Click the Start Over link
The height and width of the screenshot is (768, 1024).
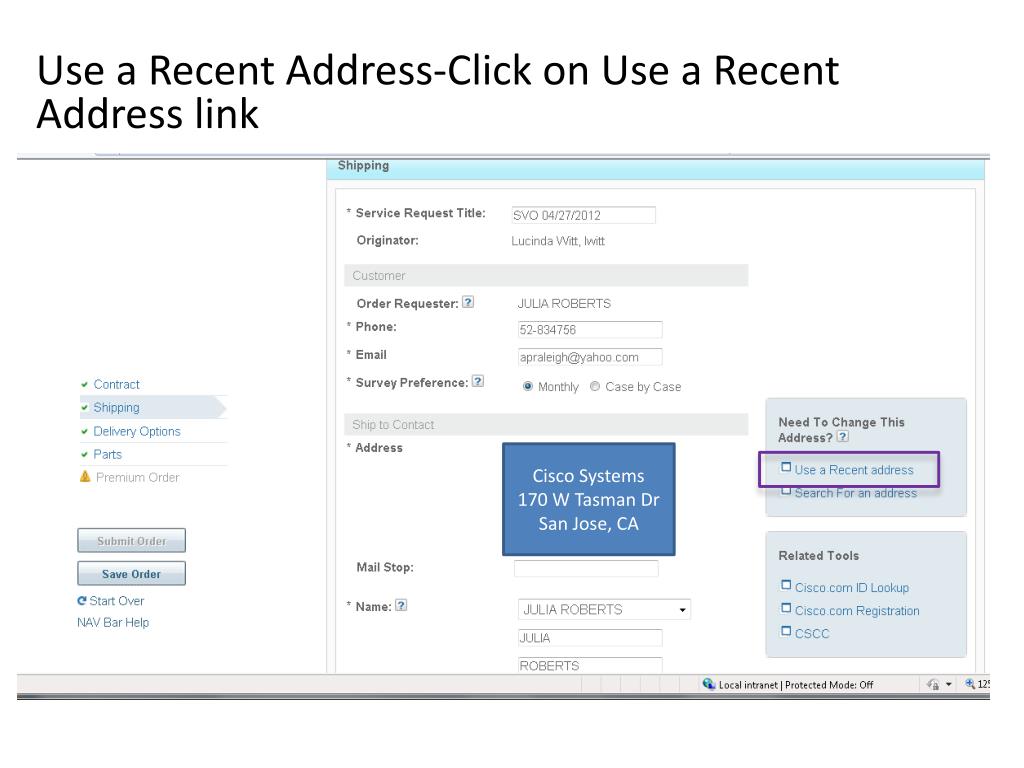click(116, 601)
